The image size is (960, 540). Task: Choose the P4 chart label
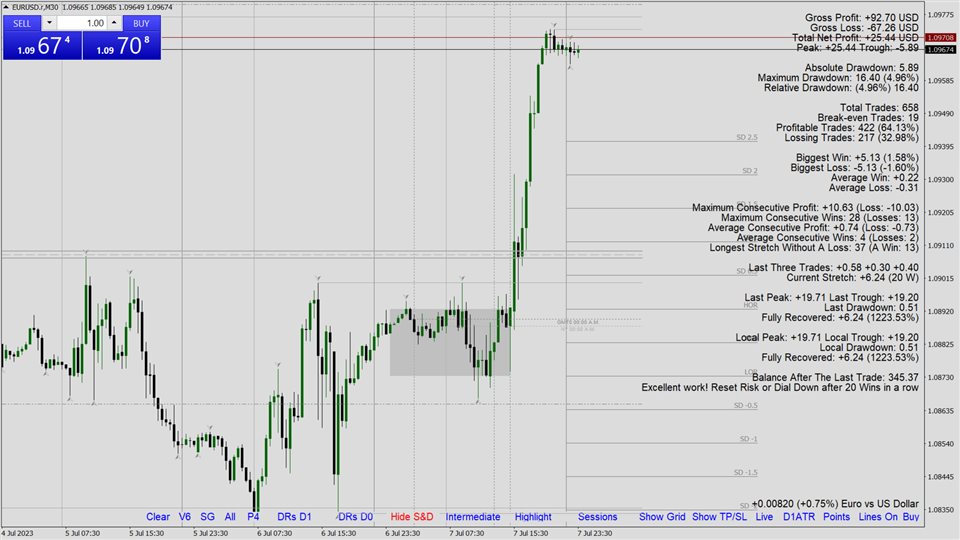pos(253,517)
